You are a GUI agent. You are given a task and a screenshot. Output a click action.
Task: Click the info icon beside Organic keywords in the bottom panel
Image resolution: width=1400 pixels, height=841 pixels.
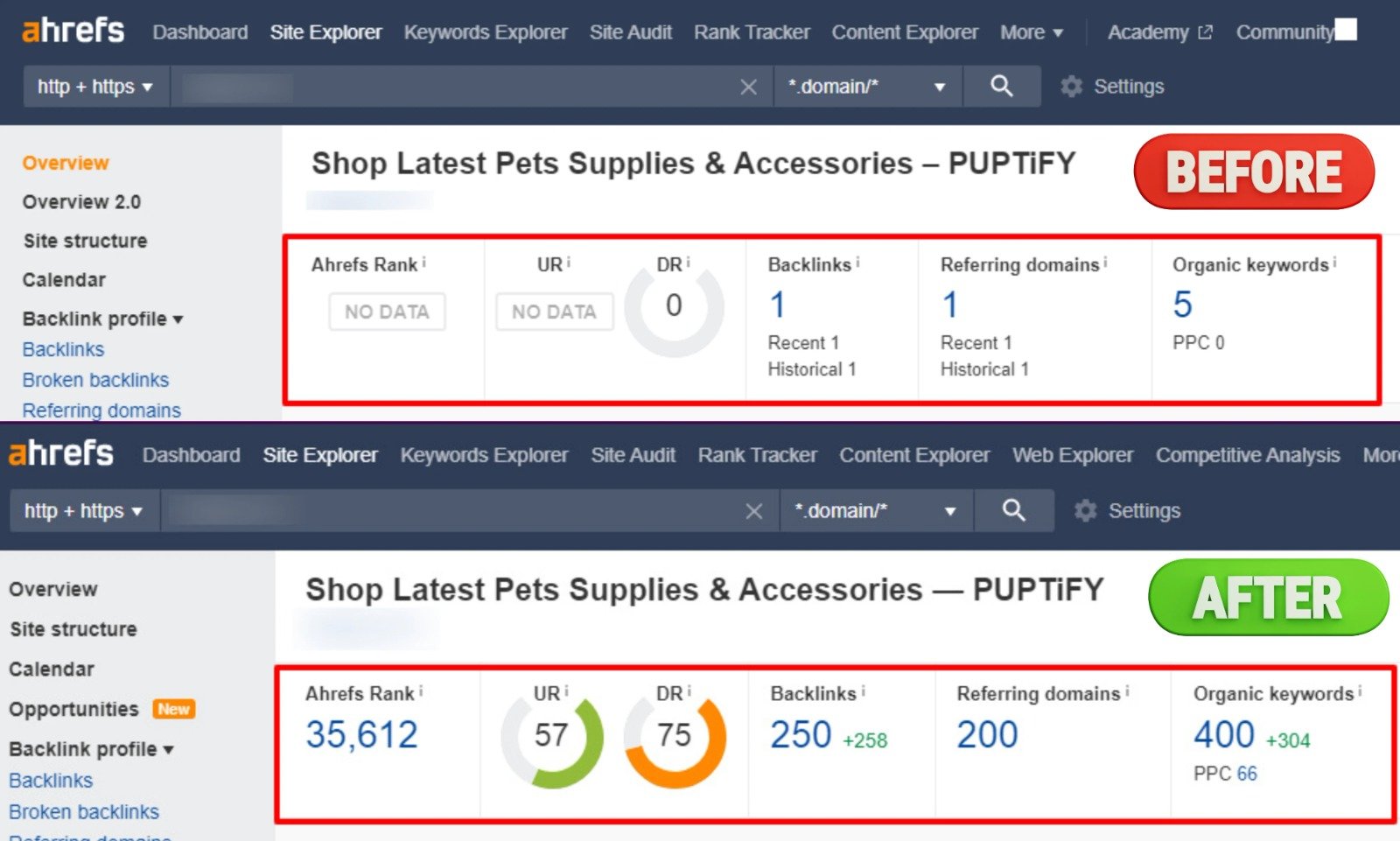pyautogui.click(x=1359, y=692)
